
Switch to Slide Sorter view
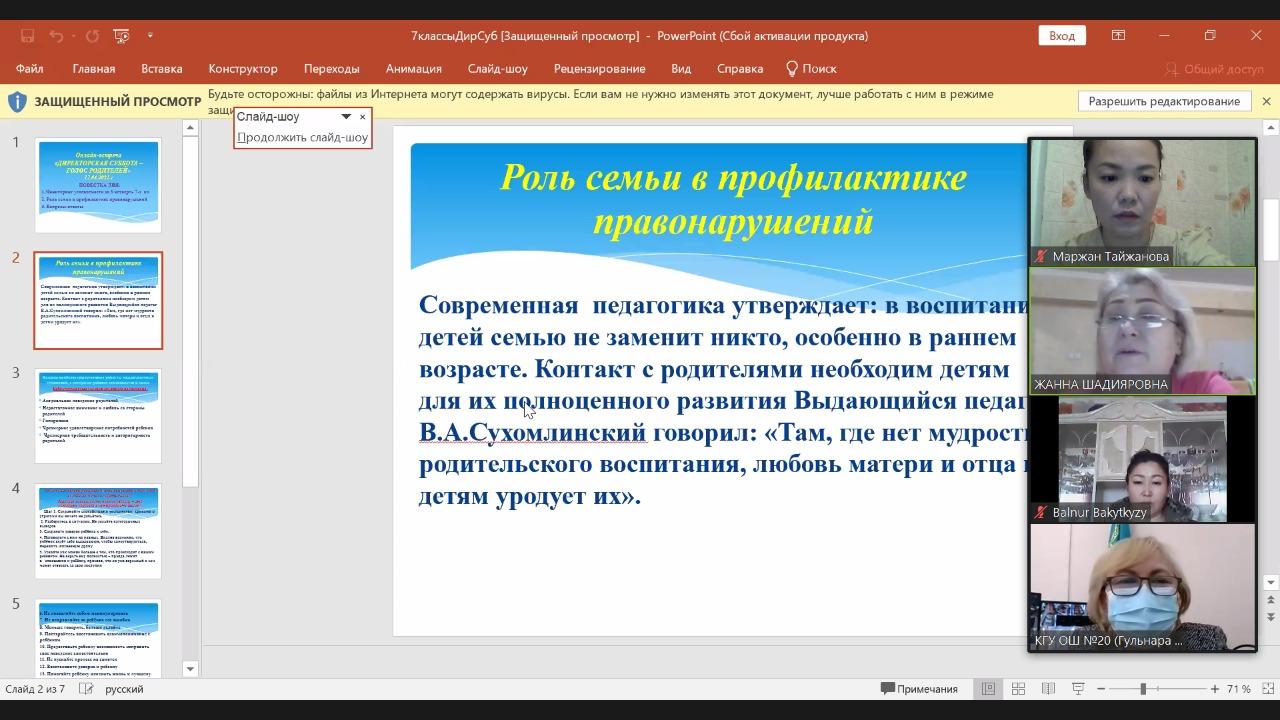[x=1018, y=689]
